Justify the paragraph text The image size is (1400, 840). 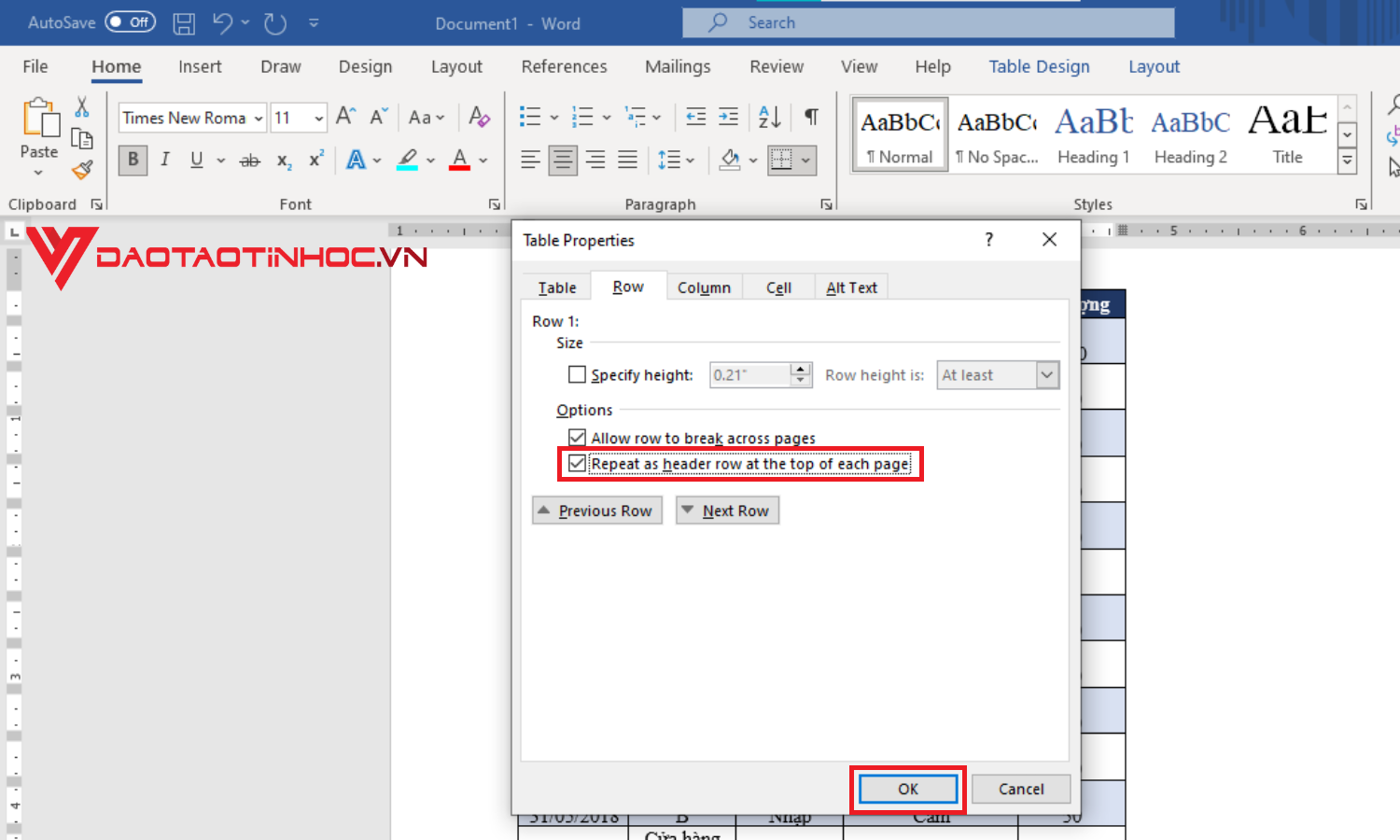point(628,160)
